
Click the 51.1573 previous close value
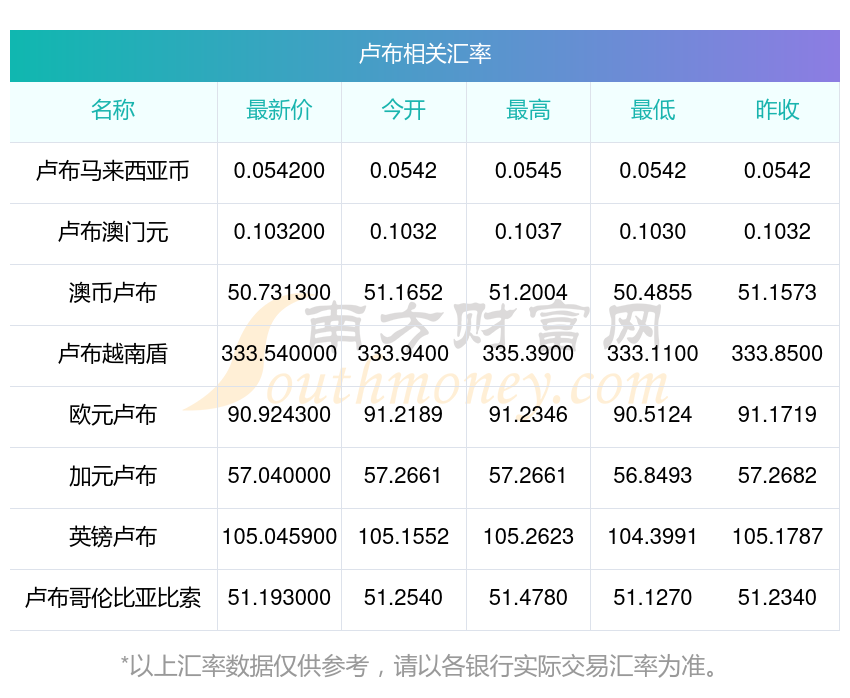click(777, 293)
